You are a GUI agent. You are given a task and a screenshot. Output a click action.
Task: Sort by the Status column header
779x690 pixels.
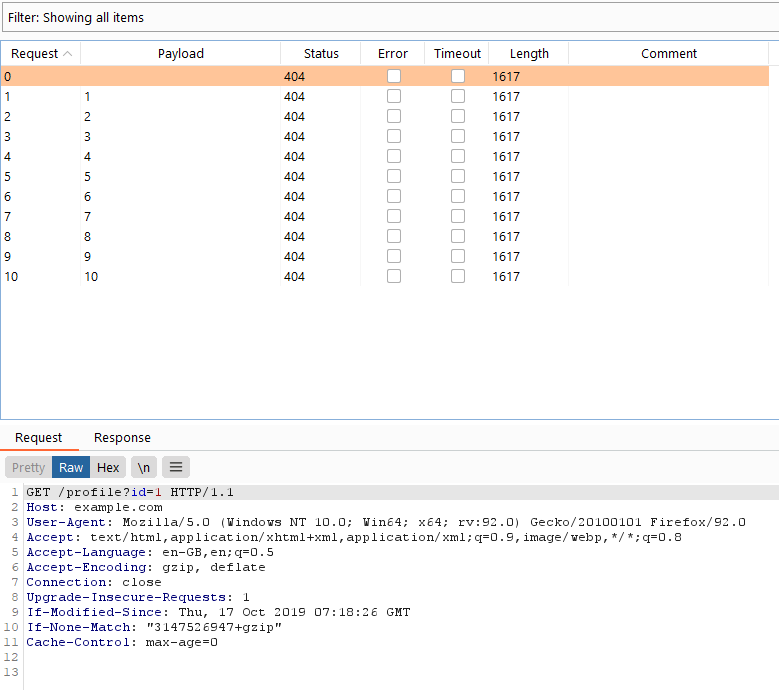(x=321, y=54)
